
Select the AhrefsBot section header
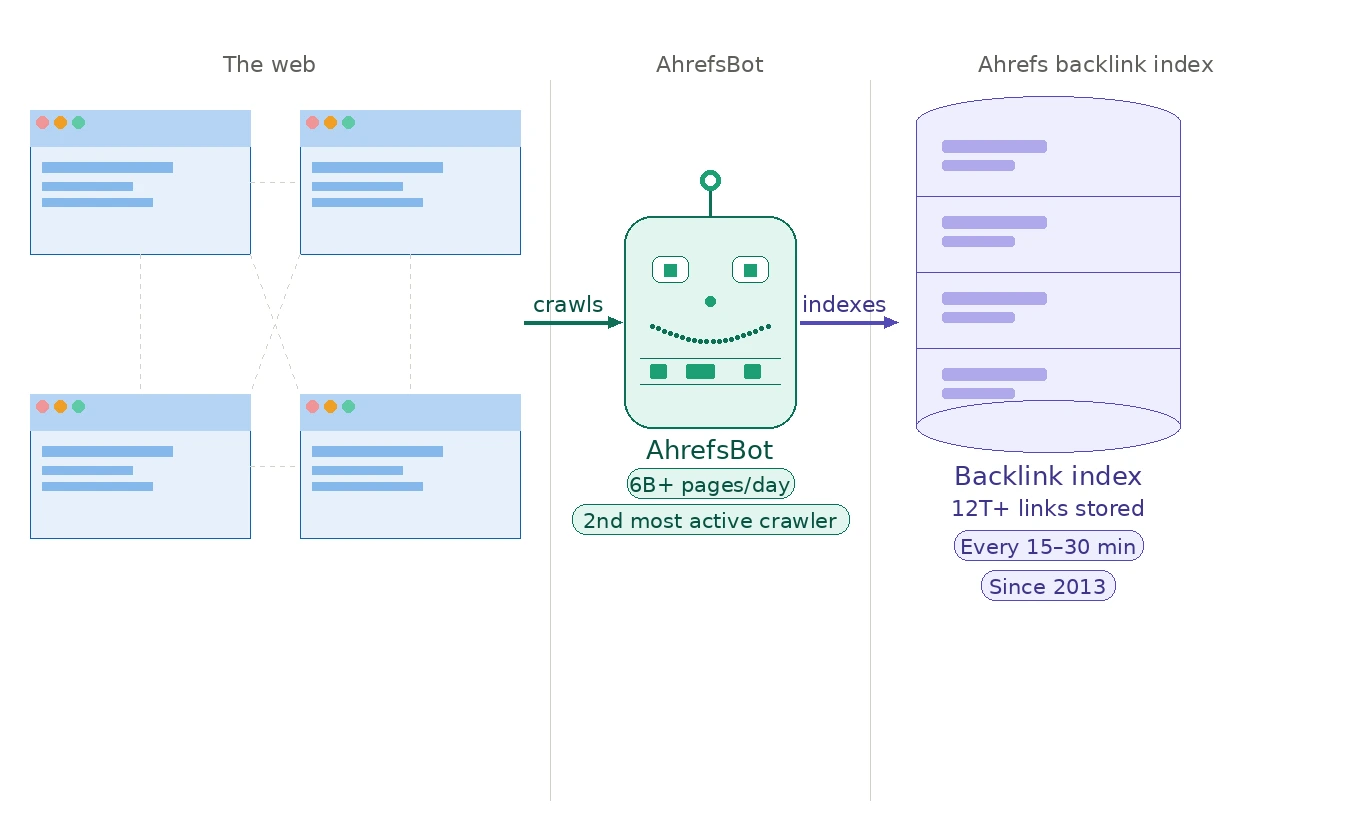(710, 64)
